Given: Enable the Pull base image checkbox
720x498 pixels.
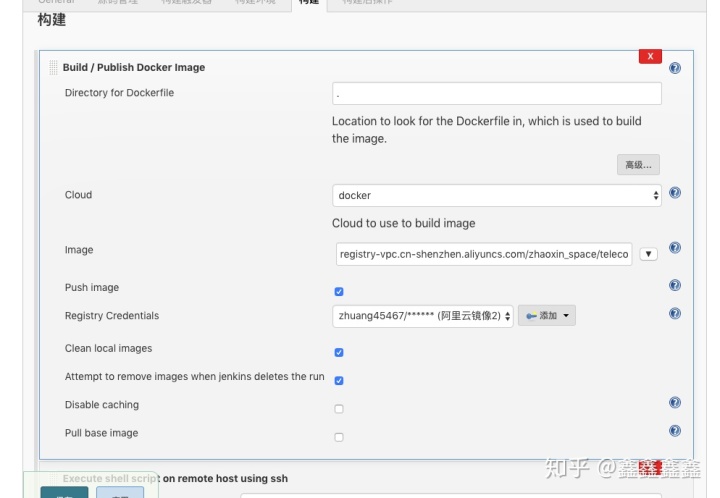Looking at the screenshot, I should 339,437.
